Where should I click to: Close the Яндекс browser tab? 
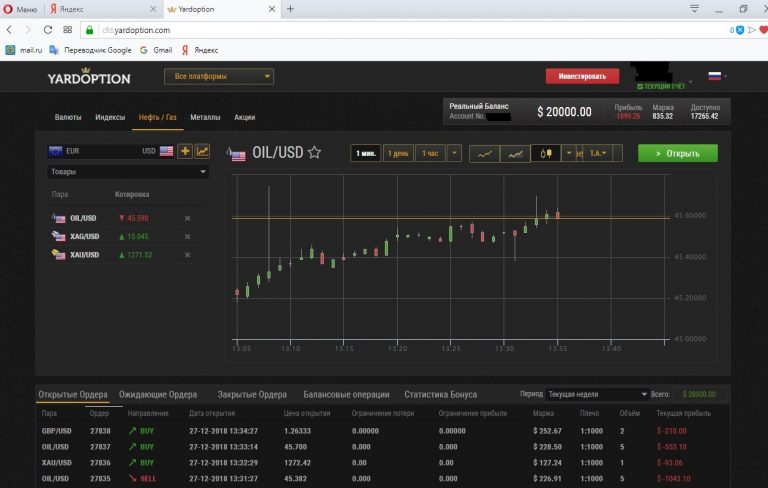pos(153,9)
